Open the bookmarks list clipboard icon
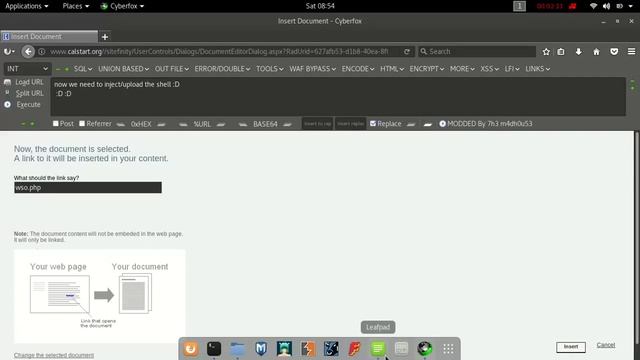This screenshot has height=360, width=640. [x=561, y=51]
